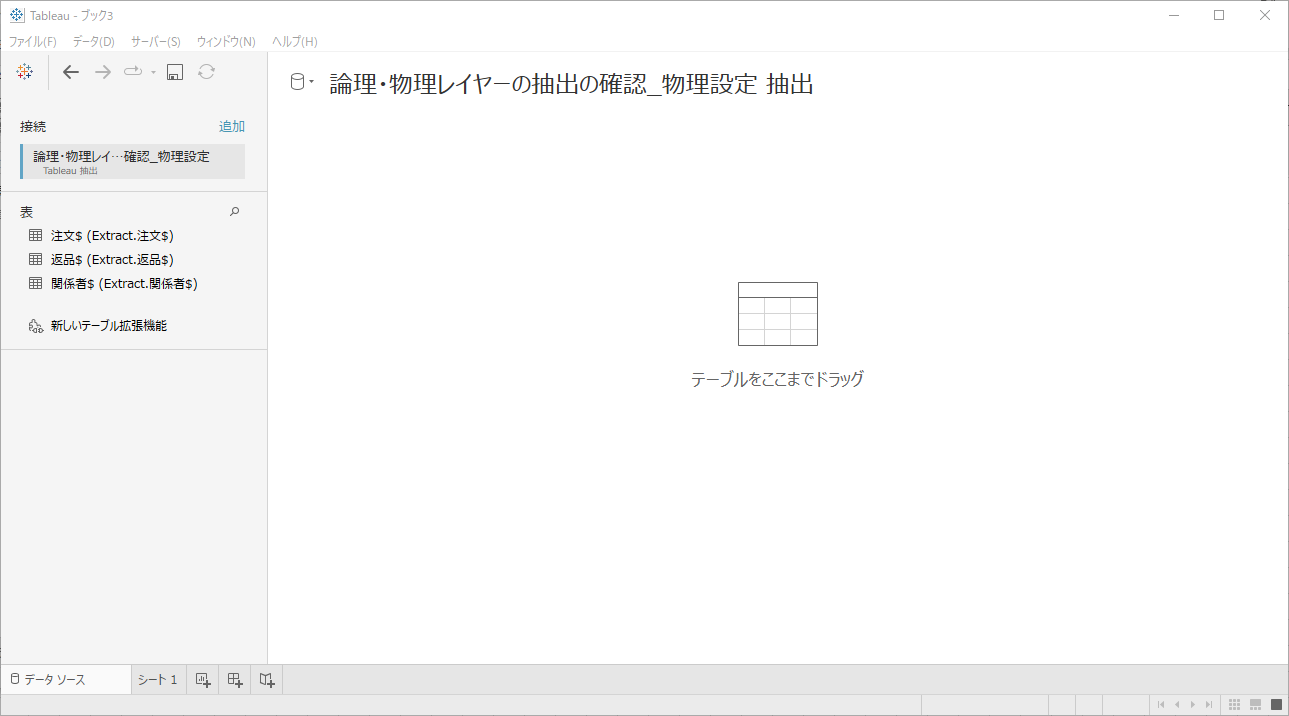This screenshot has width=1289, height=716.
Task: Go to next sheet in status bar
Action: click(x=1193, y=705)
